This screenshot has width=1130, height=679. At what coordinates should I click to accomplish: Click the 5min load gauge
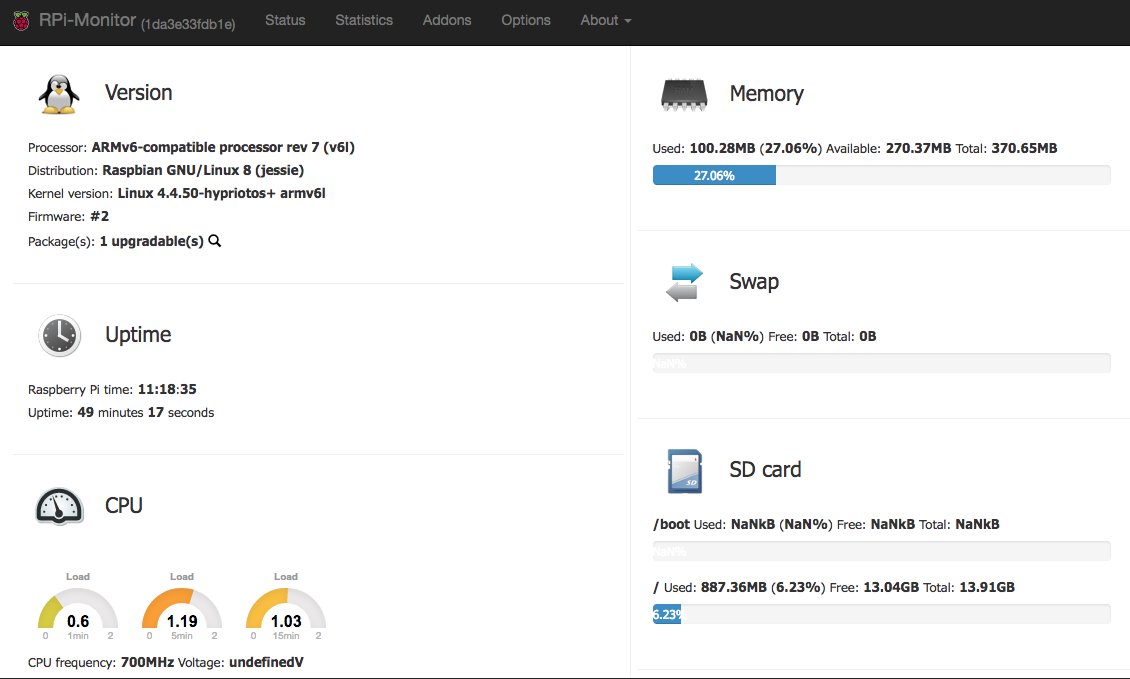point(182,610)
